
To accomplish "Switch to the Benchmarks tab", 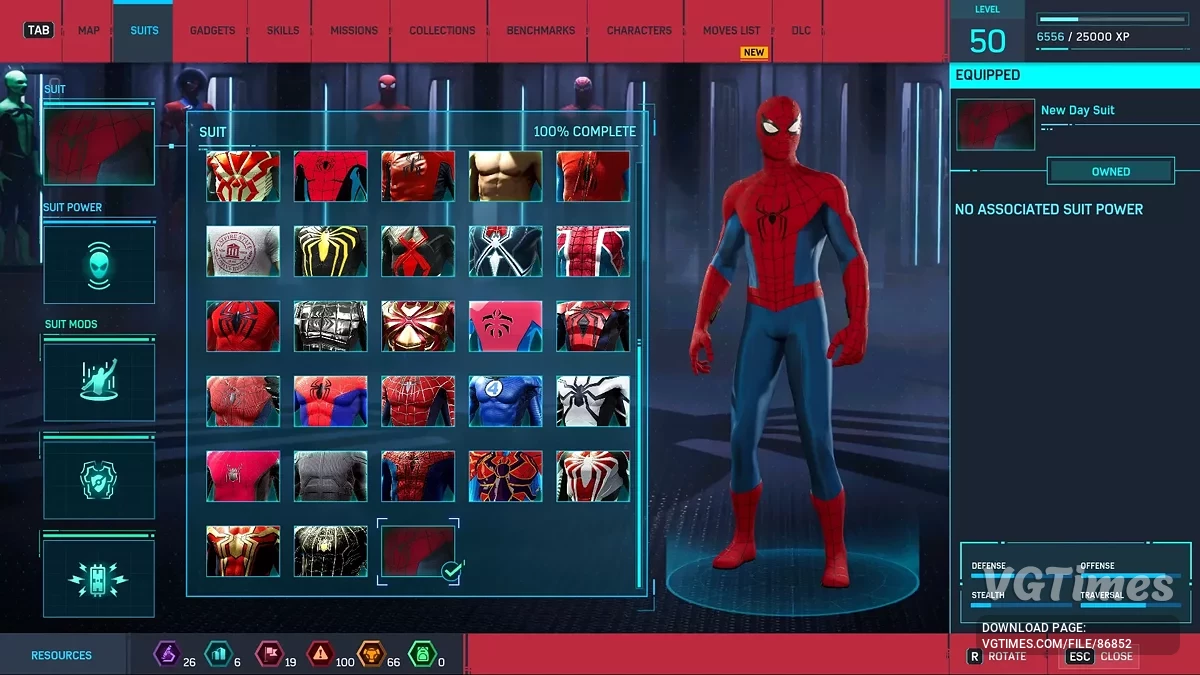I will (540, 31).
